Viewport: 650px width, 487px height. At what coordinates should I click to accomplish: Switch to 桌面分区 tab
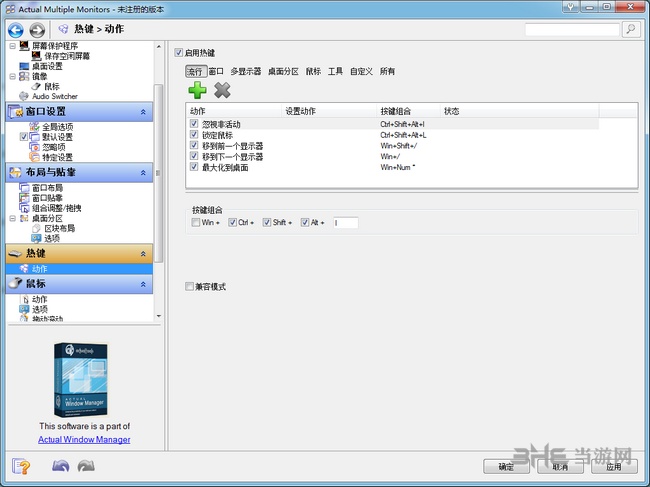pos(284,71)
